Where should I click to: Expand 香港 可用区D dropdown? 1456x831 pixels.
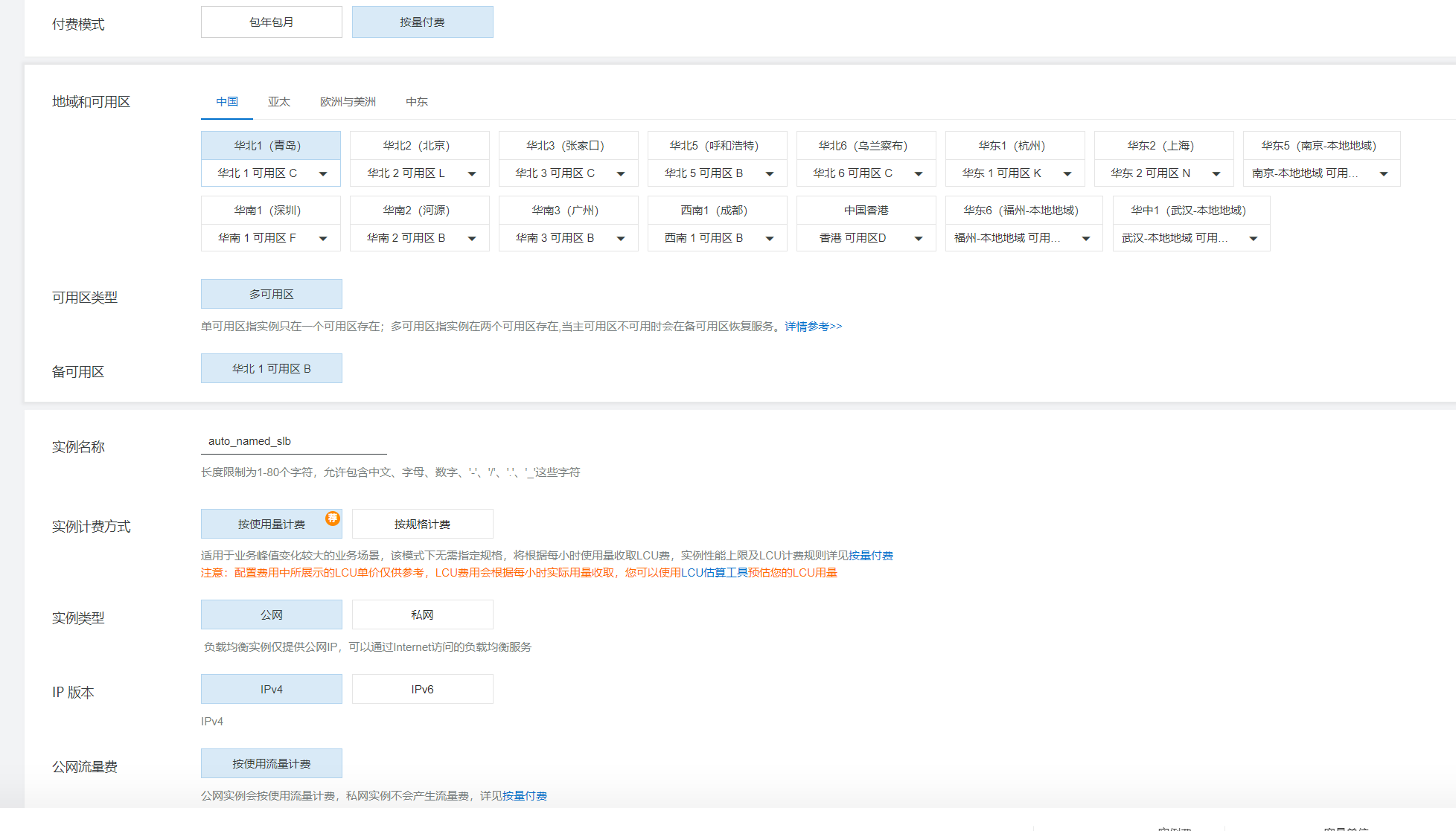919,238
